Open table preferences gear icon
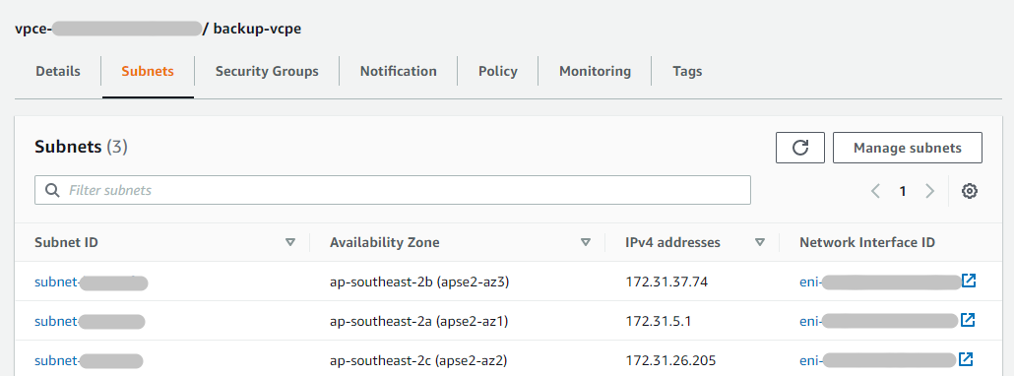1014x377 pixels. pos(969,191)
